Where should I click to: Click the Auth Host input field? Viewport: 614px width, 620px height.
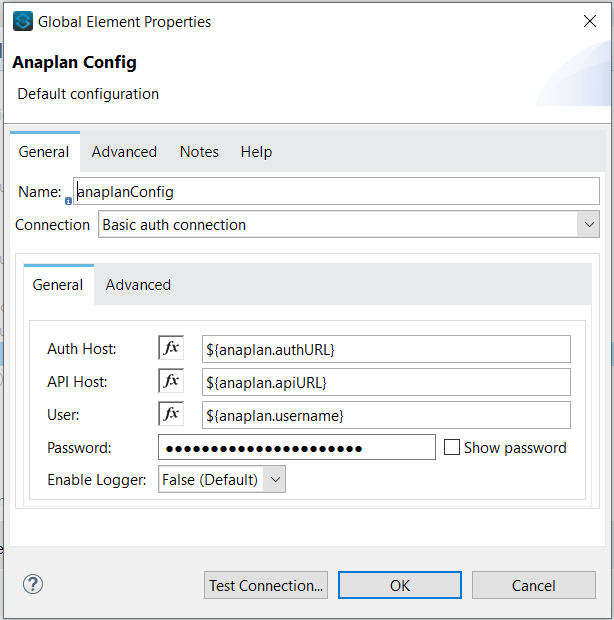386,349
